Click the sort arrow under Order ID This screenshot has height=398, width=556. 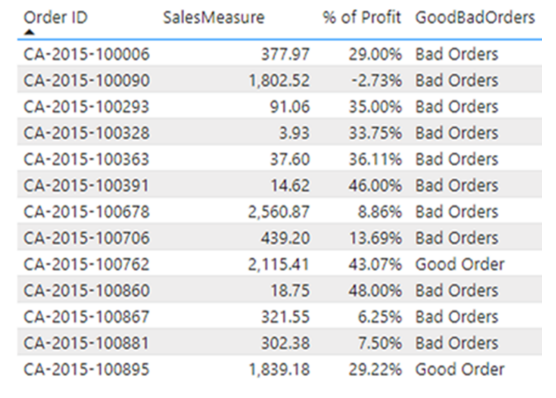(30, 32)
